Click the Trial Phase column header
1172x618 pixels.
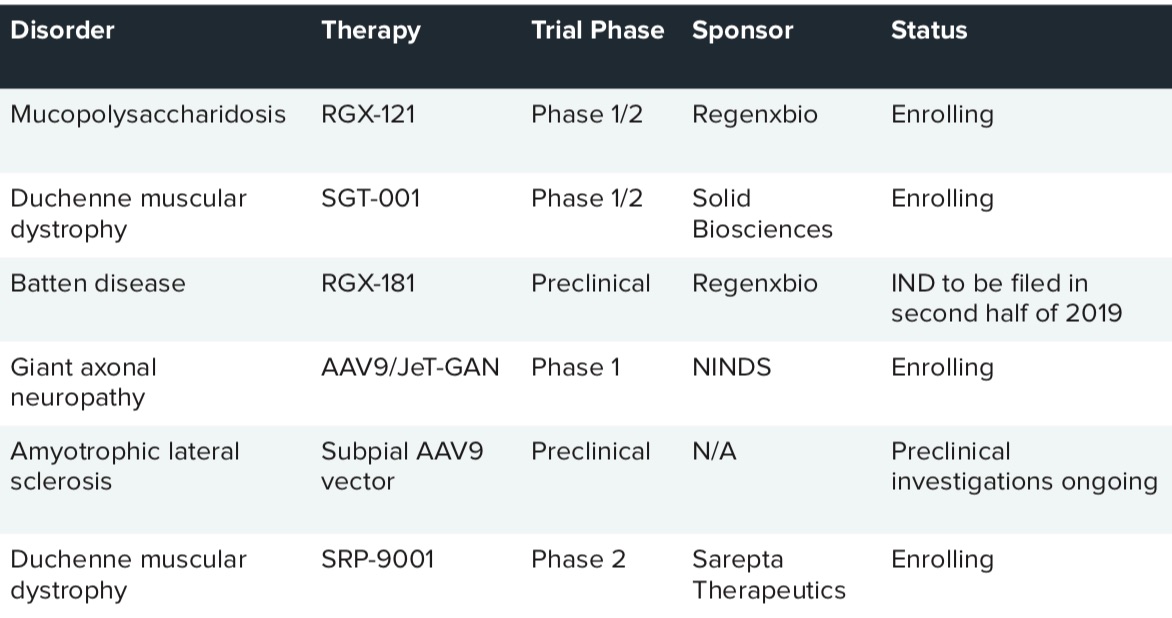tap(597, 30)
